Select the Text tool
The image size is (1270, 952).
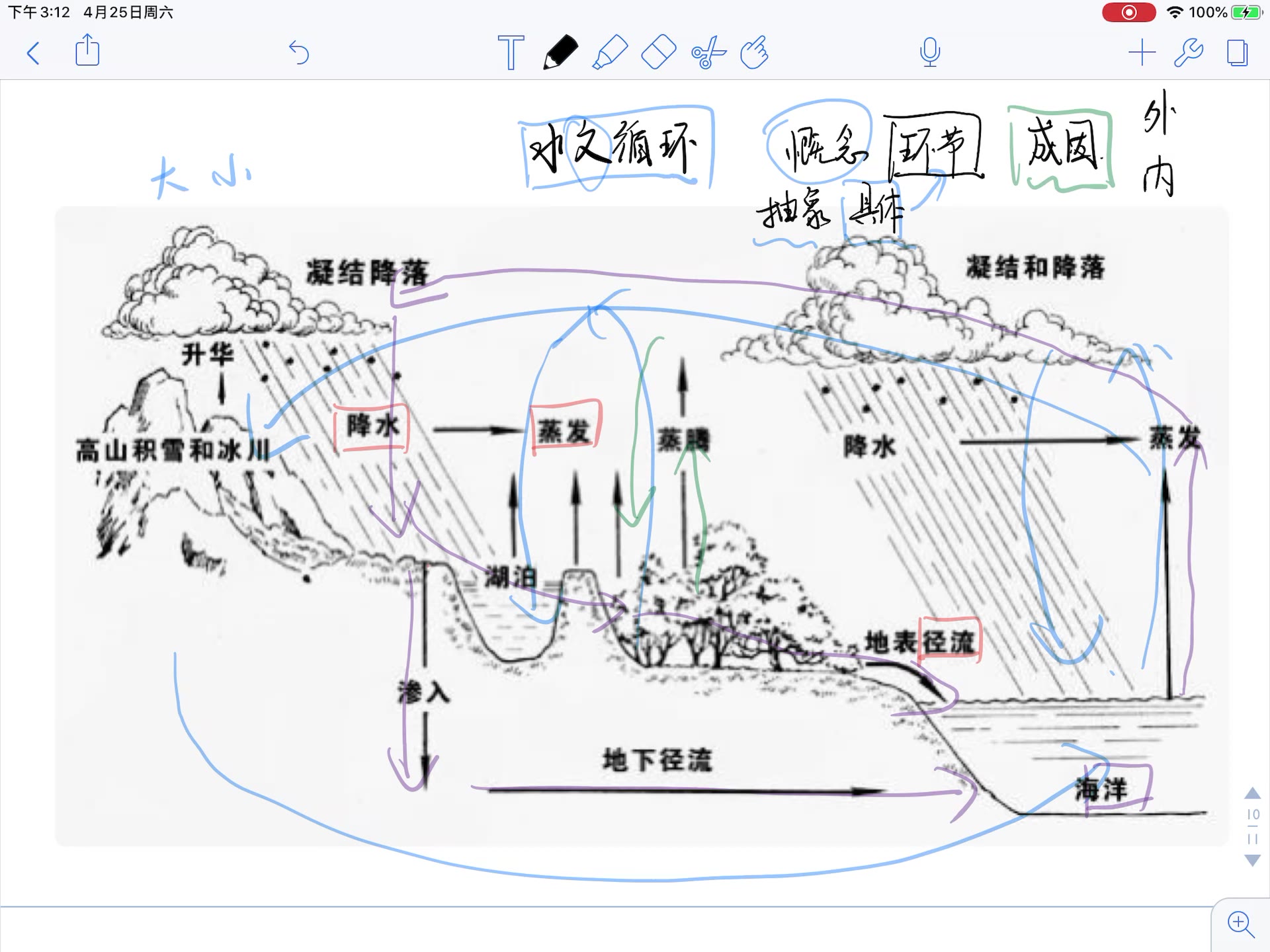click(511, 52)
